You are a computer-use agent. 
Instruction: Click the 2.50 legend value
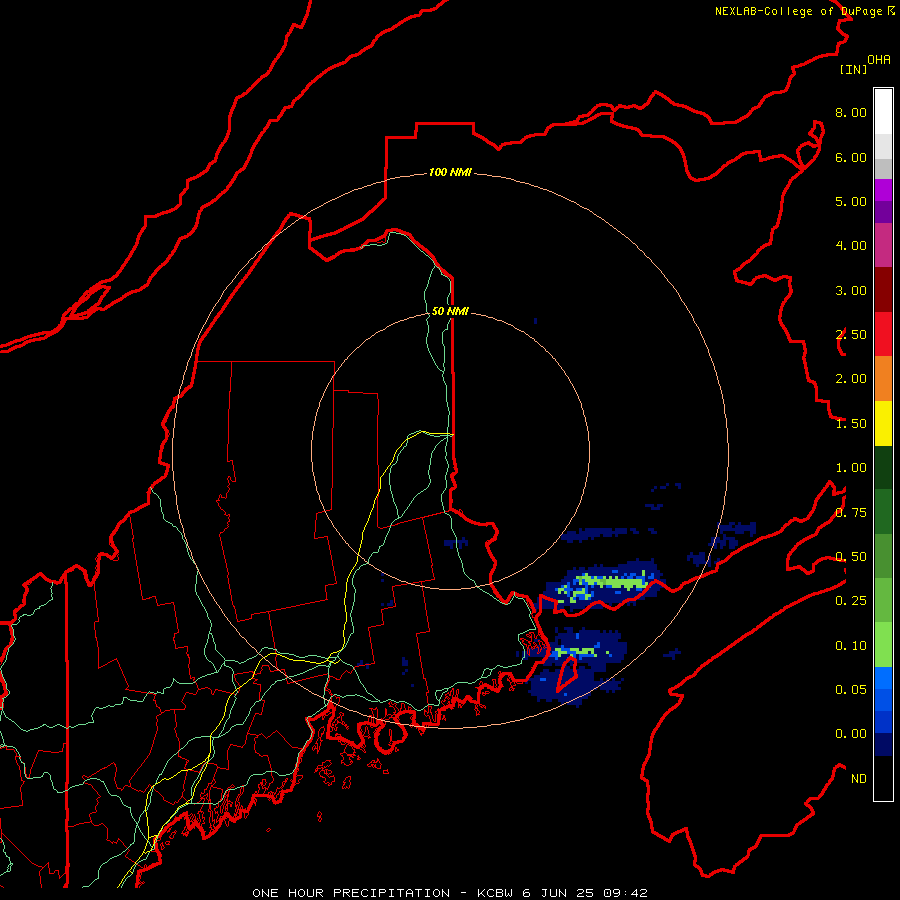coord(851,335)
